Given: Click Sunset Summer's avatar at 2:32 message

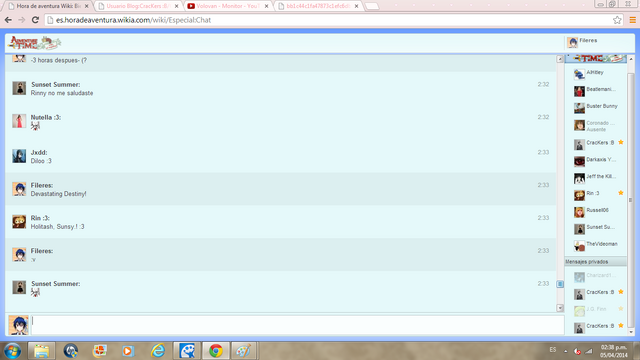Looking at the screenshot, I should coord(19,88).
